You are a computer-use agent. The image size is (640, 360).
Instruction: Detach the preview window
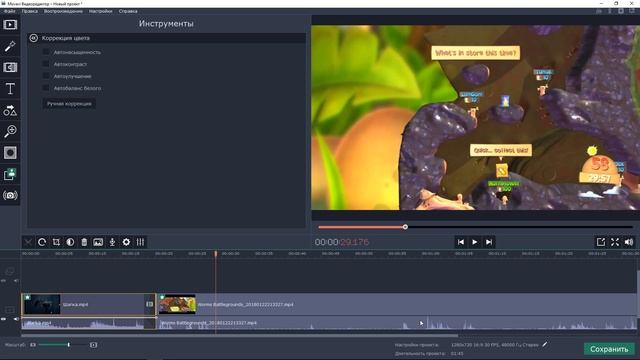tap(601, 242)
